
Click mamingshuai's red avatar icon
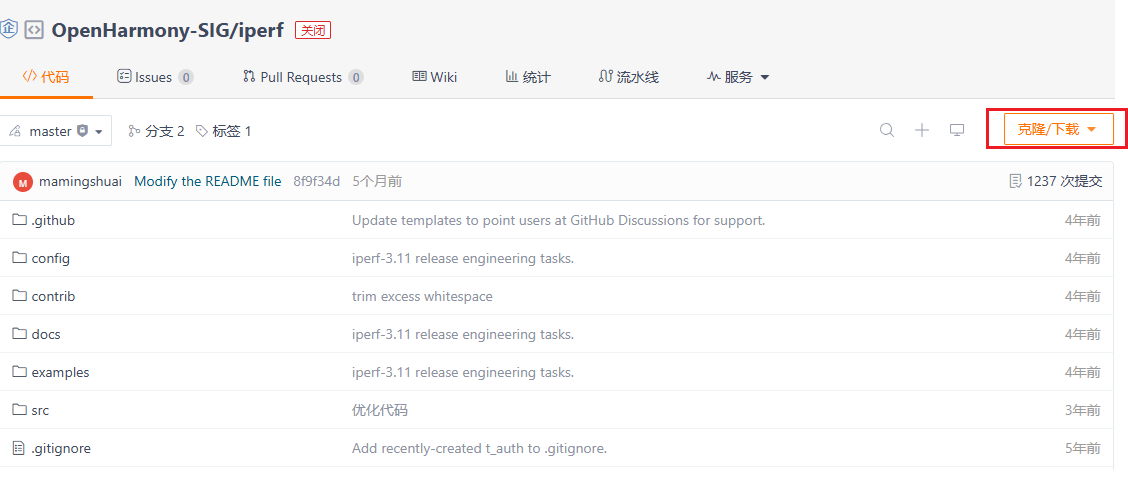(22, 182)
